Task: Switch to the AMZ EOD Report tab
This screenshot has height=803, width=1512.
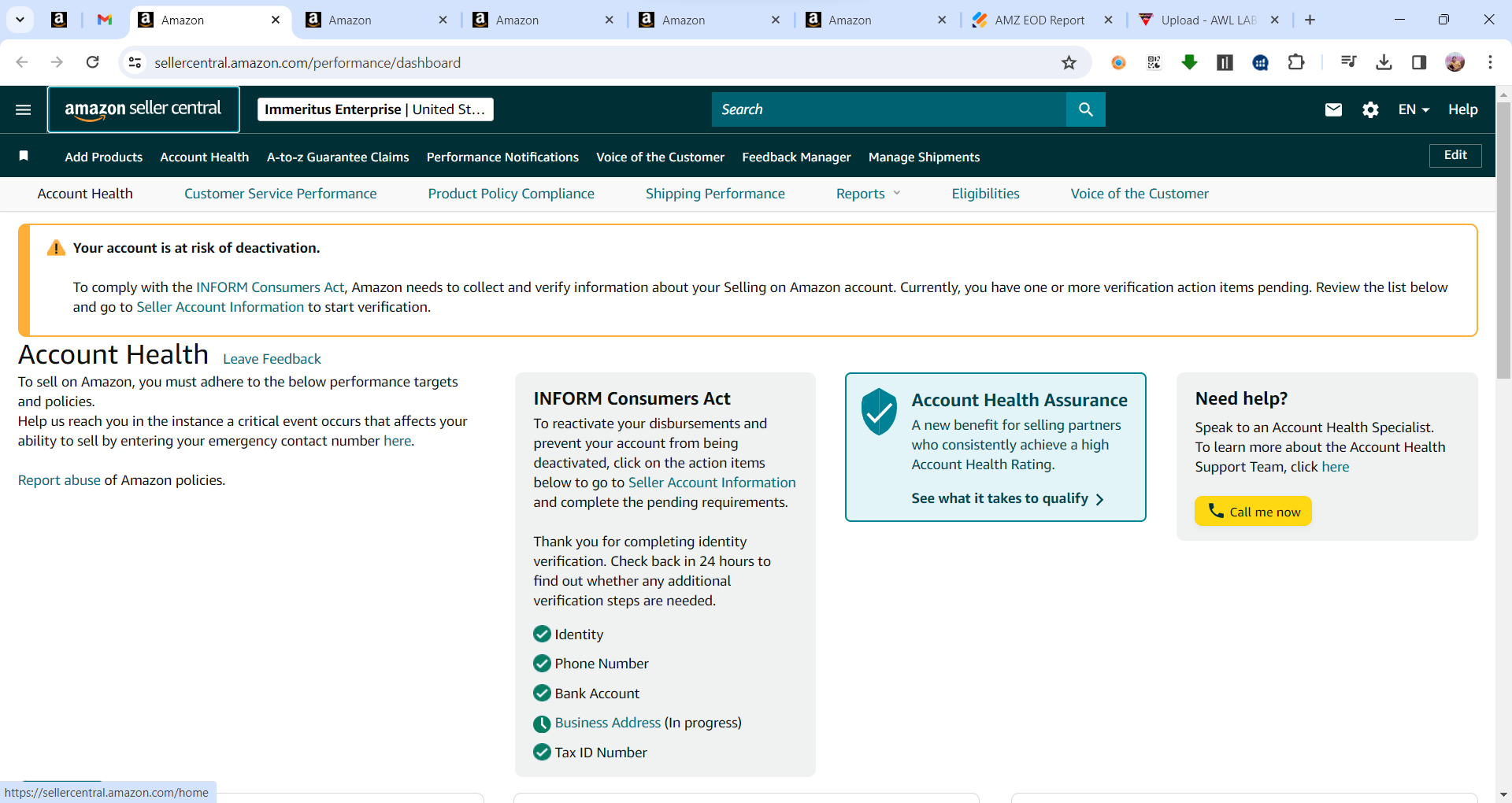Action: [x=1039, y=20]
